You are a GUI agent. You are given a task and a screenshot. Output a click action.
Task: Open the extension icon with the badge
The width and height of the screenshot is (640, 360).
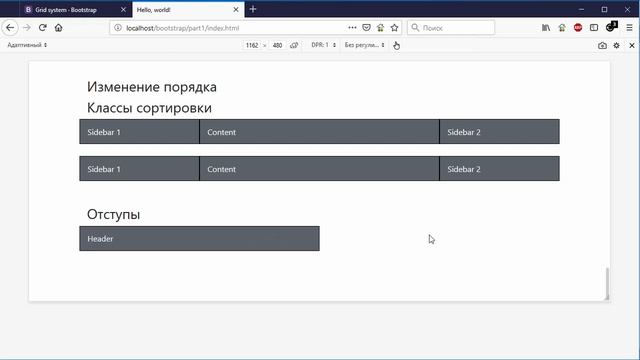point(611,27)
